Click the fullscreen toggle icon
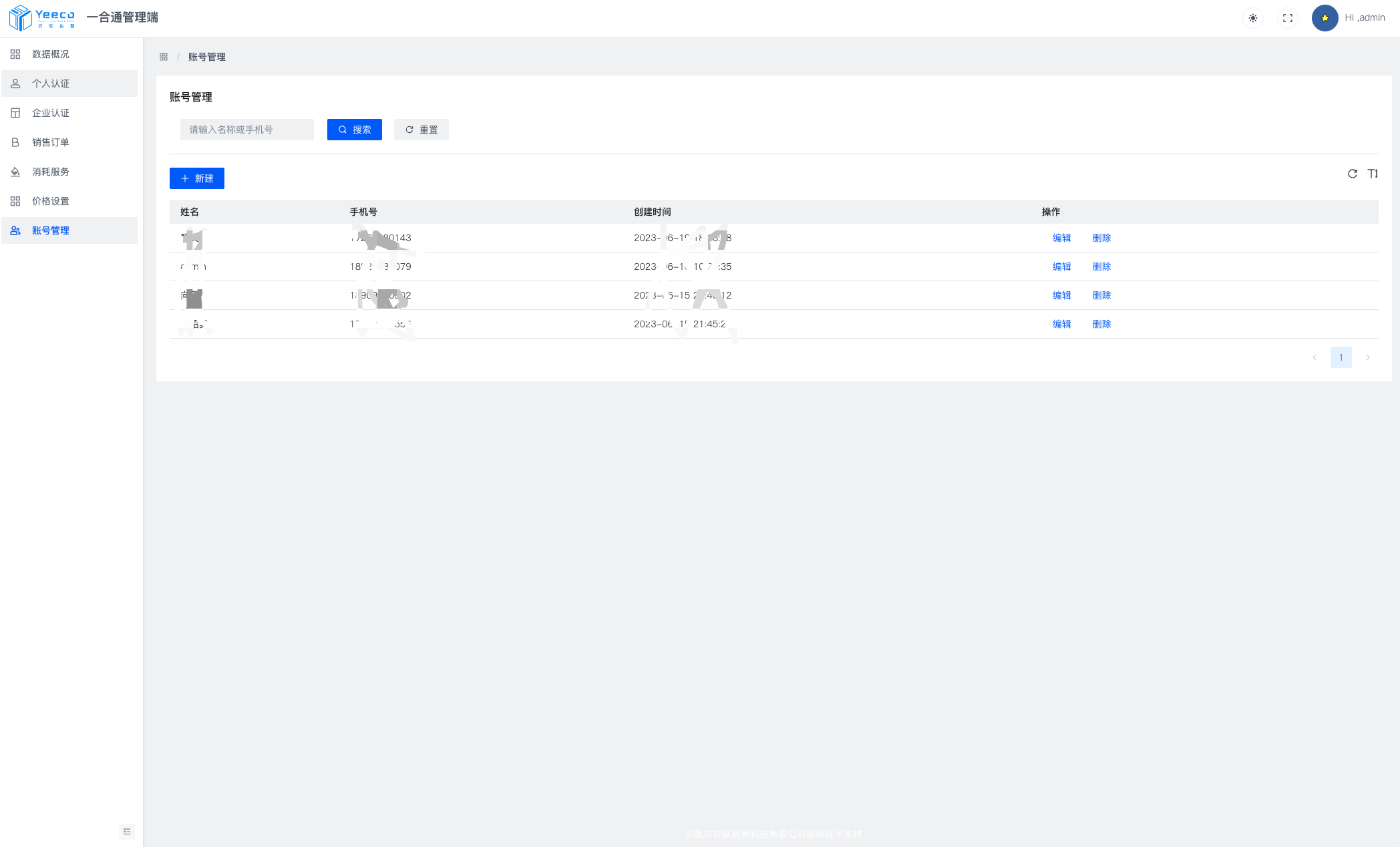The image size is (1400, 847). pyautogui.click(x=1287, y=18)
